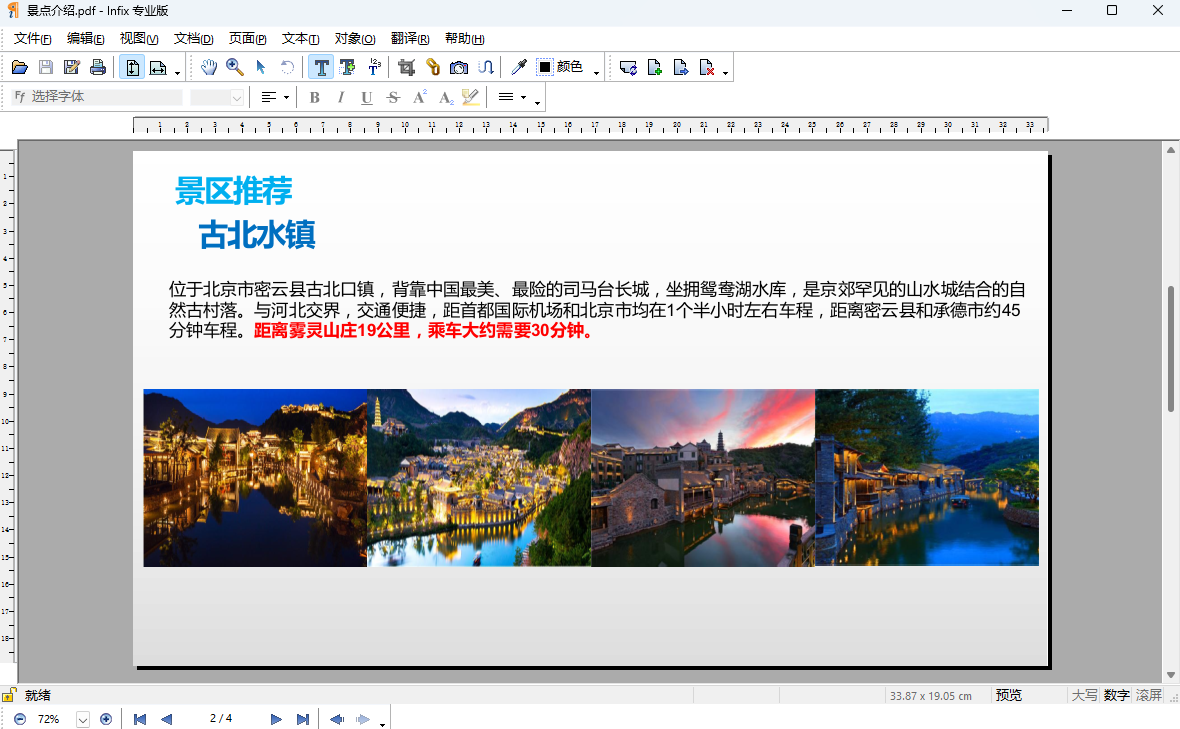Expand the text alignment dropdown
Viewport: 1180px width, 729px height.
286,97
